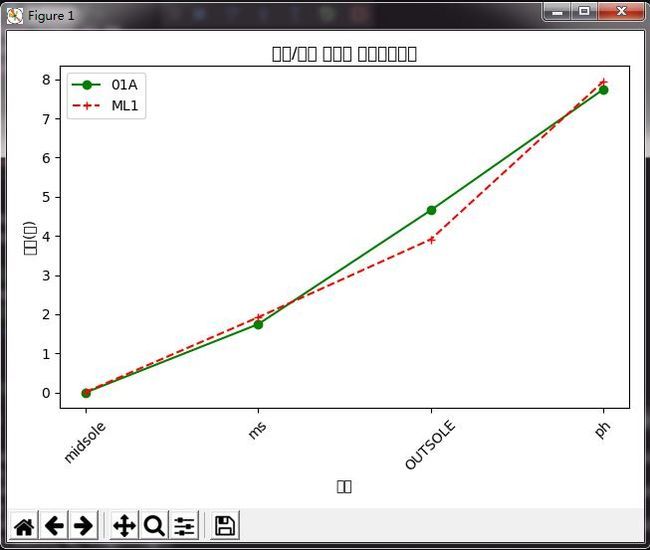Viewport: 650px width, 550px height.
Task: Click the green 01A marker at OUTSOLE
Action: (x=431, y=210)
